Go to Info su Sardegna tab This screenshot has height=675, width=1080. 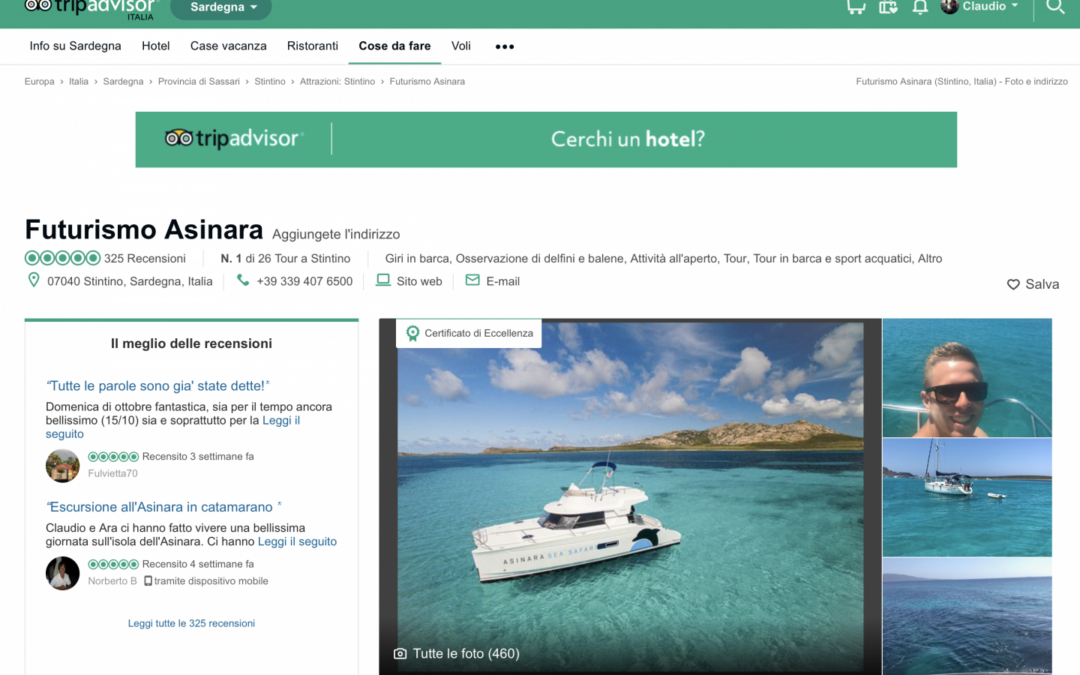coord(75,46)
